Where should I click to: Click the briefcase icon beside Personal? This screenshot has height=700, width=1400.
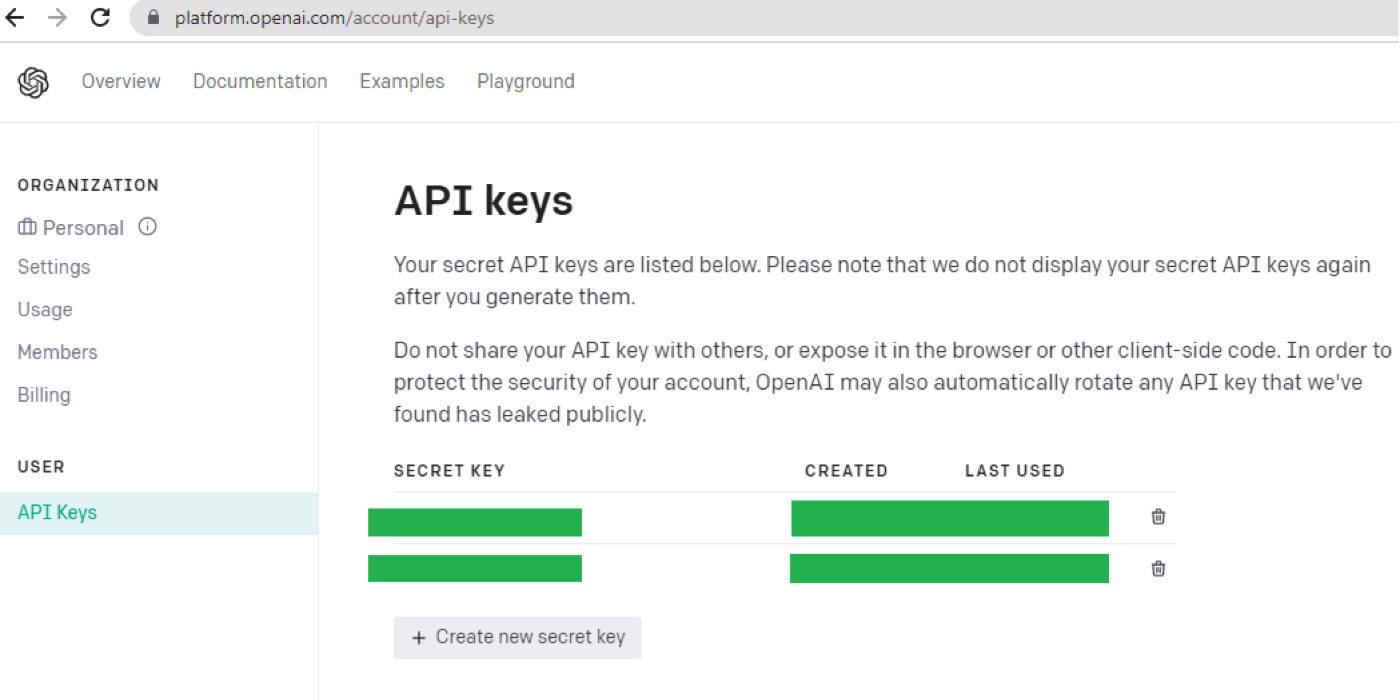click(x=27, y=227)
